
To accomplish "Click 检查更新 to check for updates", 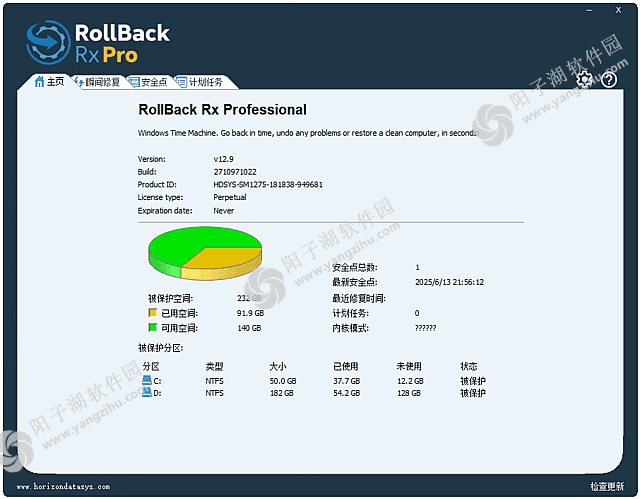I will (607, 486).
